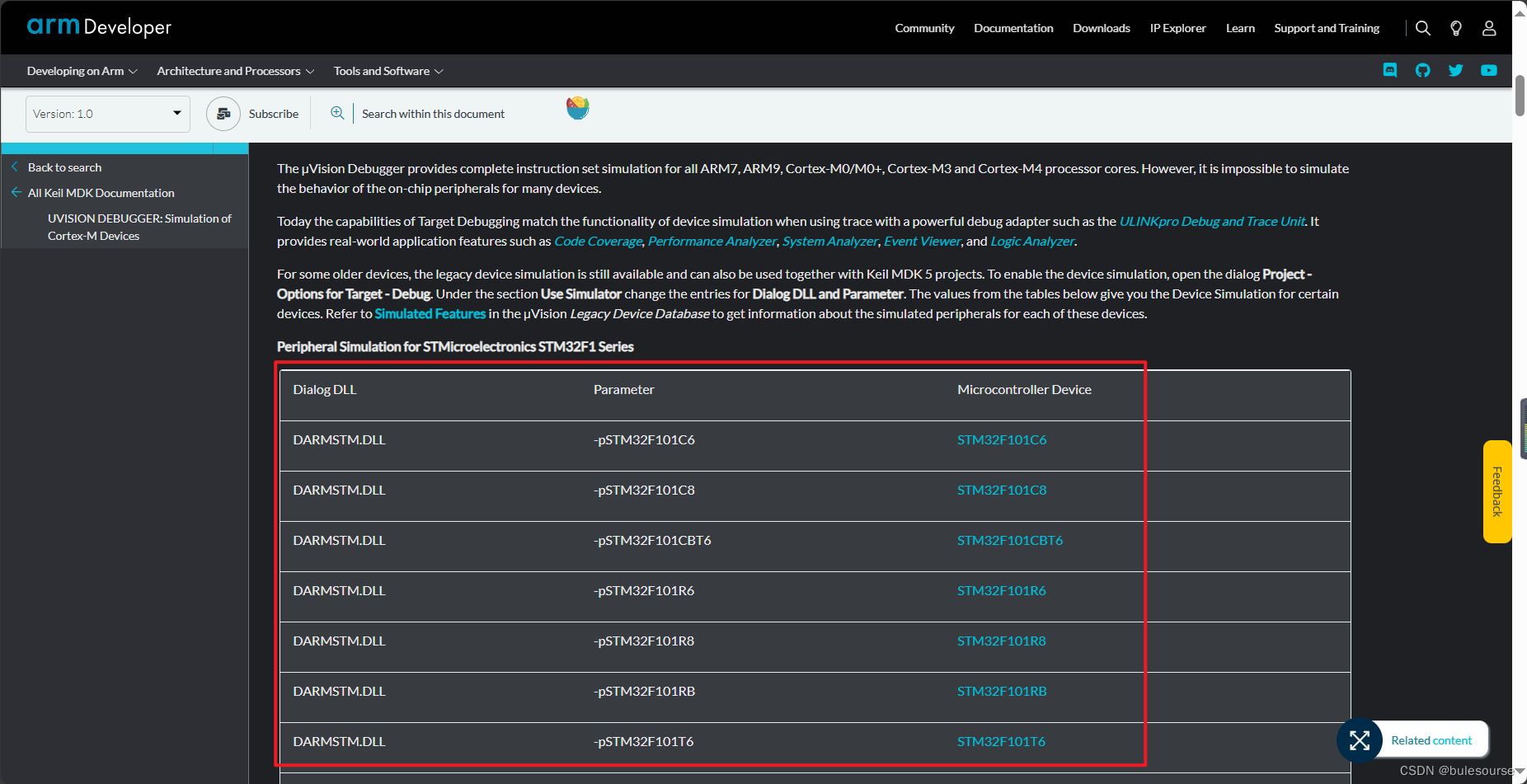Click the Search within this document field

tap(433, 114)
